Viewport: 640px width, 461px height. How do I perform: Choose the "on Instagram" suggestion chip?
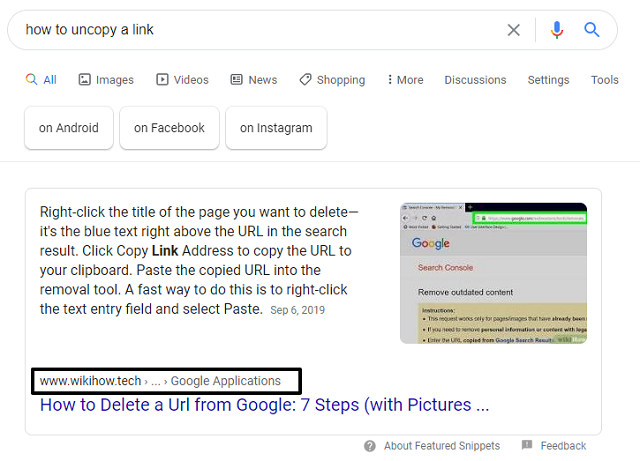(x=276, y=128)
